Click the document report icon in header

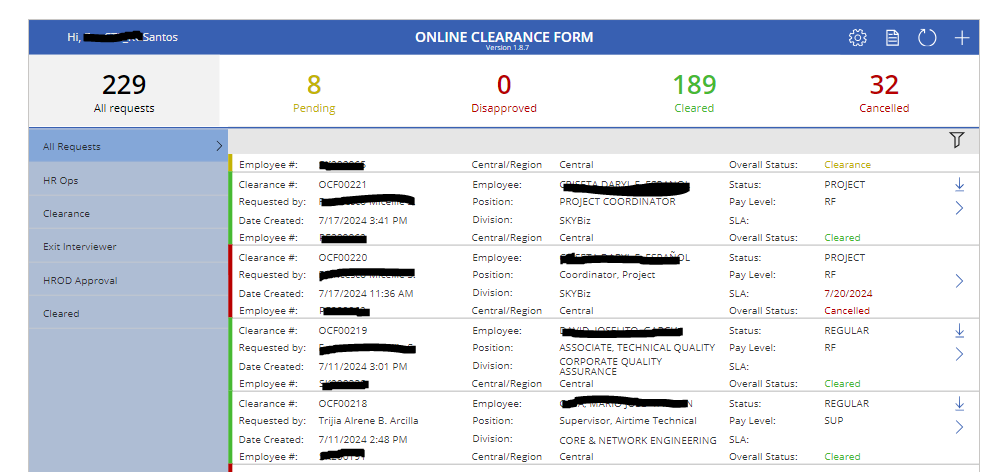pyautogui.click(x=892, y=38)
